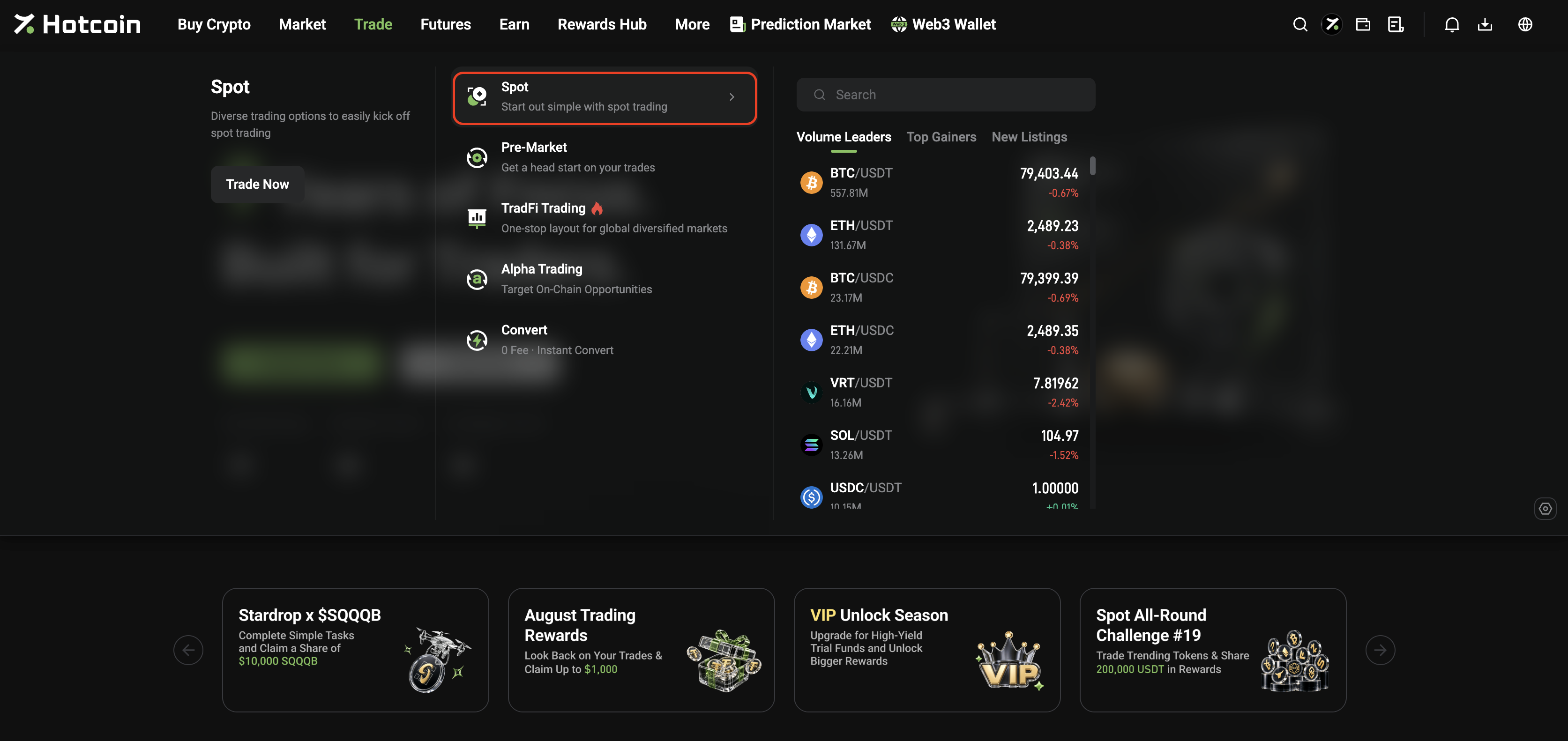Select BTC/USDT pair from Volume Leaders

(939, 183)
